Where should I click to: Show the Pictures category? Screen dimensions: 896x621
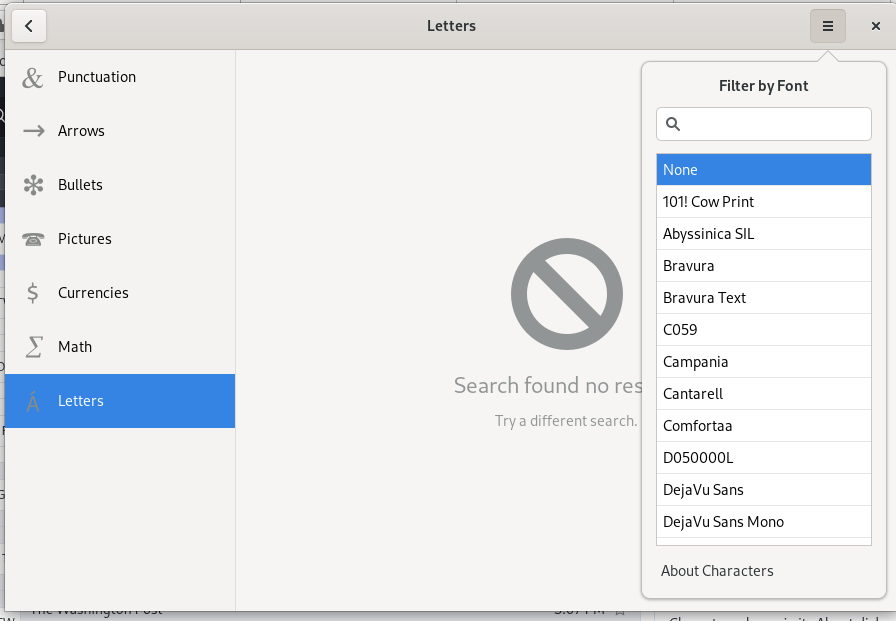[x=120, y=239]
